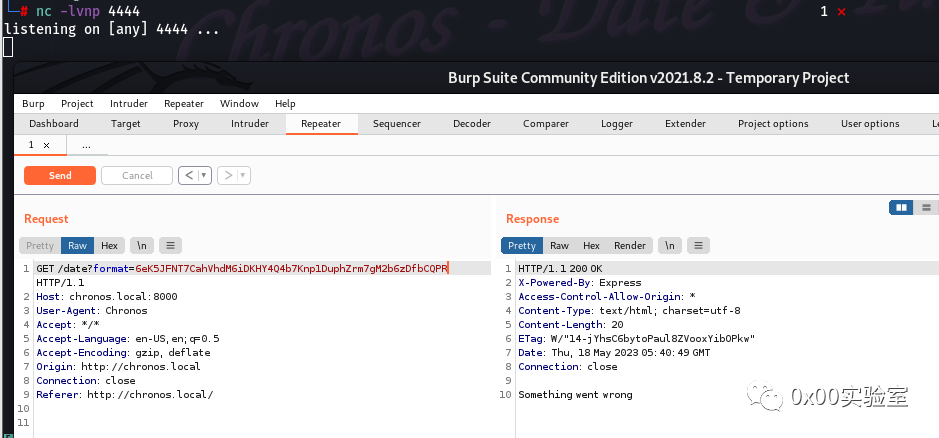Viewport: 939px width, 438px height.
Task: Switch Response view to Hex
Action: coord(592,246)
